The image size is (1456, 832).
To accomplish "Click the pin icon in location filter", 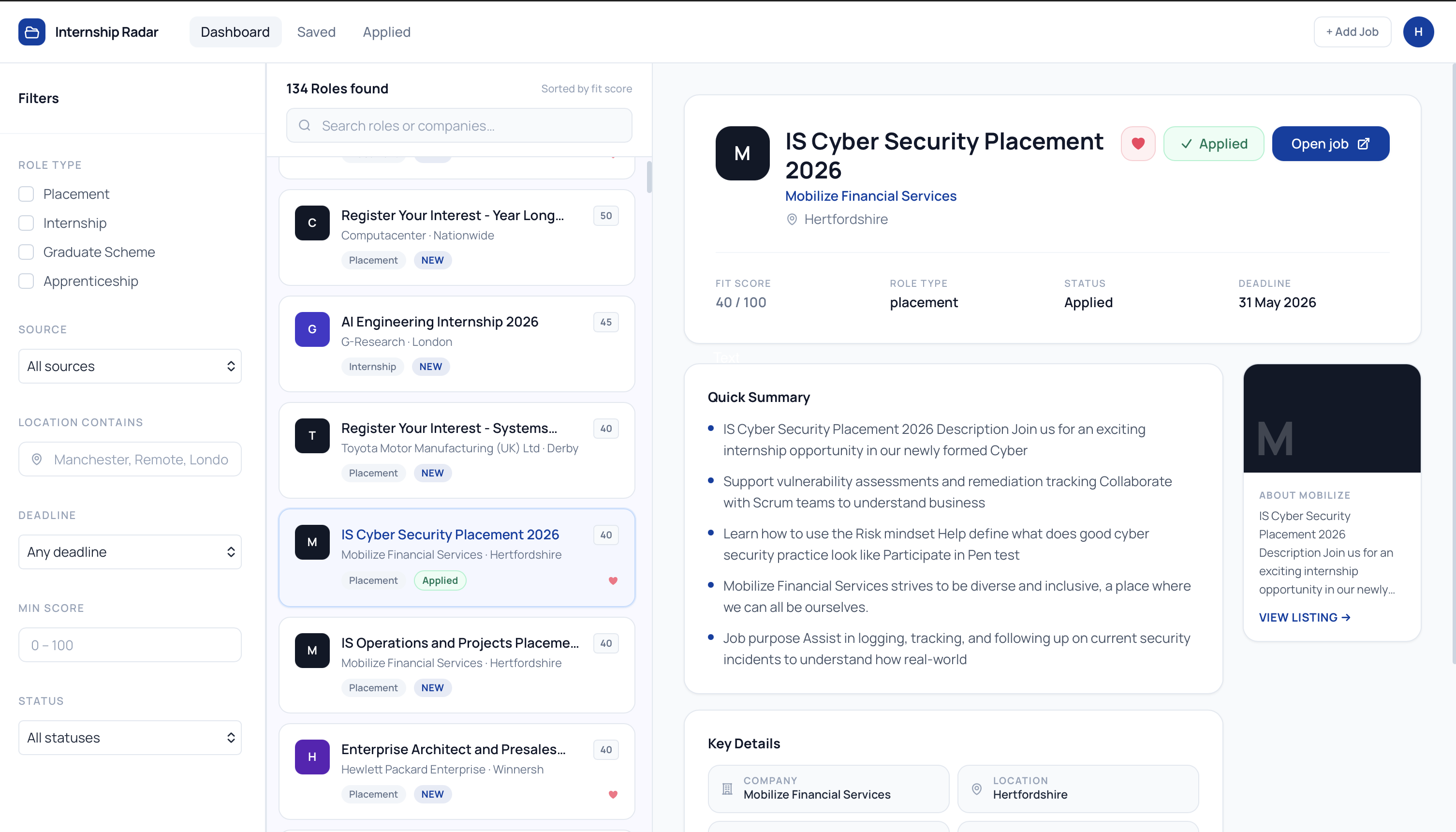I will (37, 460).
